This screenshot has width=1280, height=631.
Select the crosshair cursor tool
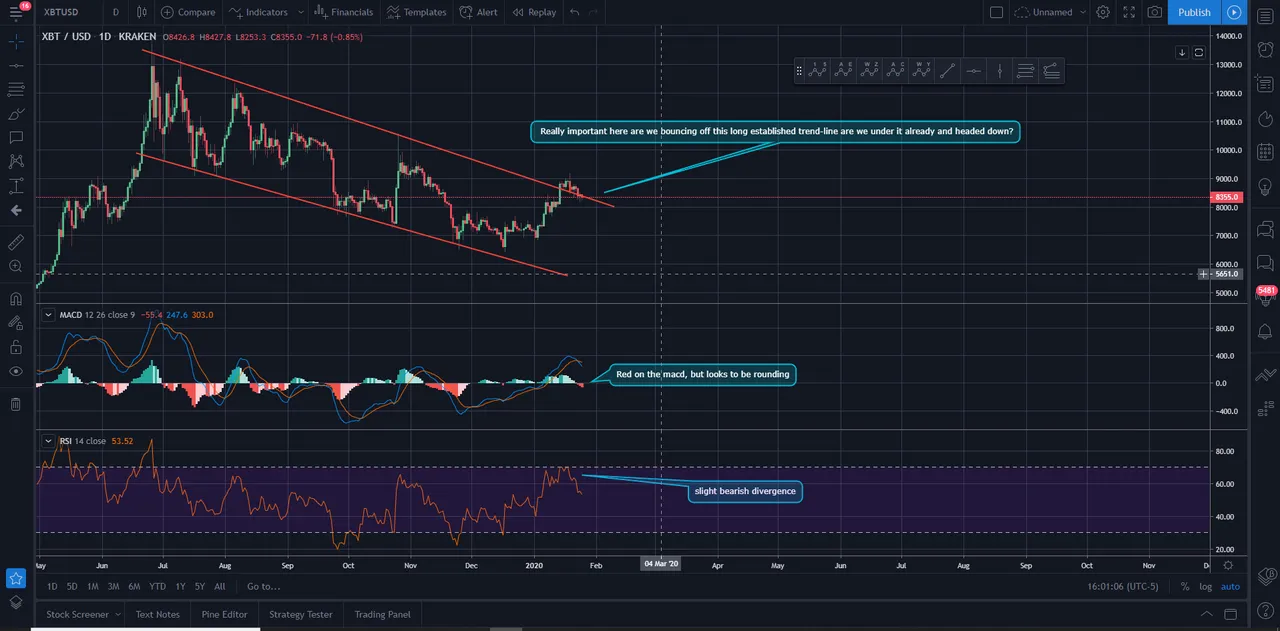[x=15, y=41]
